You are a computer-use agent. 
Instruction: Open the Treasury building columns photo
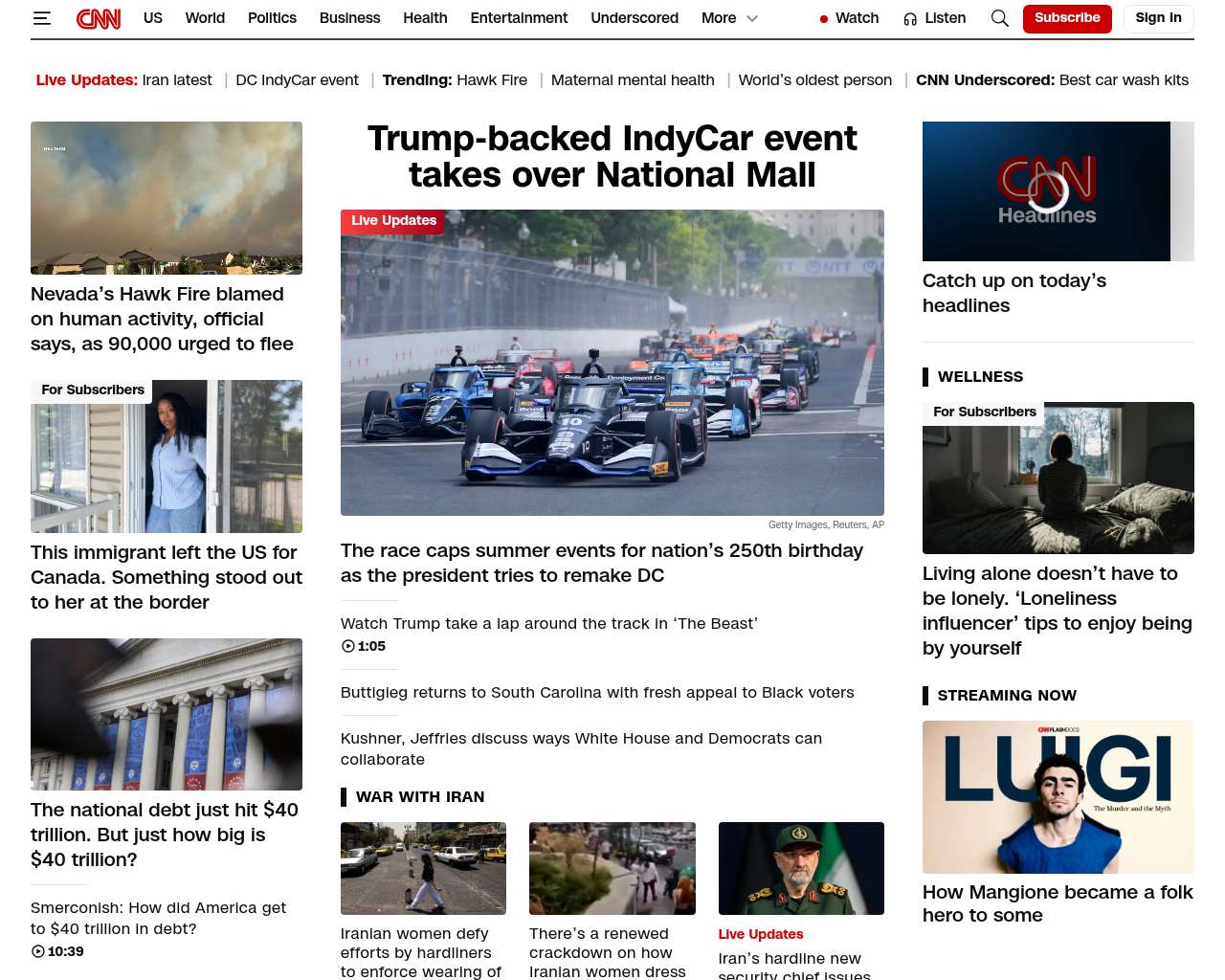167,714
